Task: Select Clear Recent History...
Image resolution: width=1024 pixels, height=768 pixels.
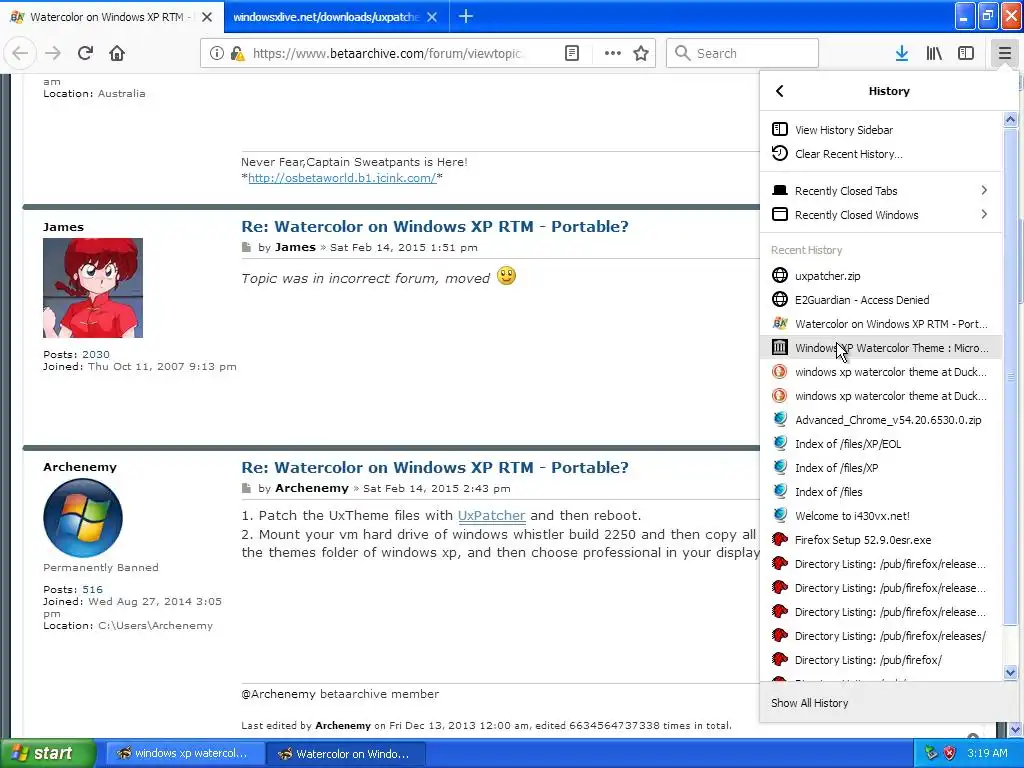Action: pos(880,153)
